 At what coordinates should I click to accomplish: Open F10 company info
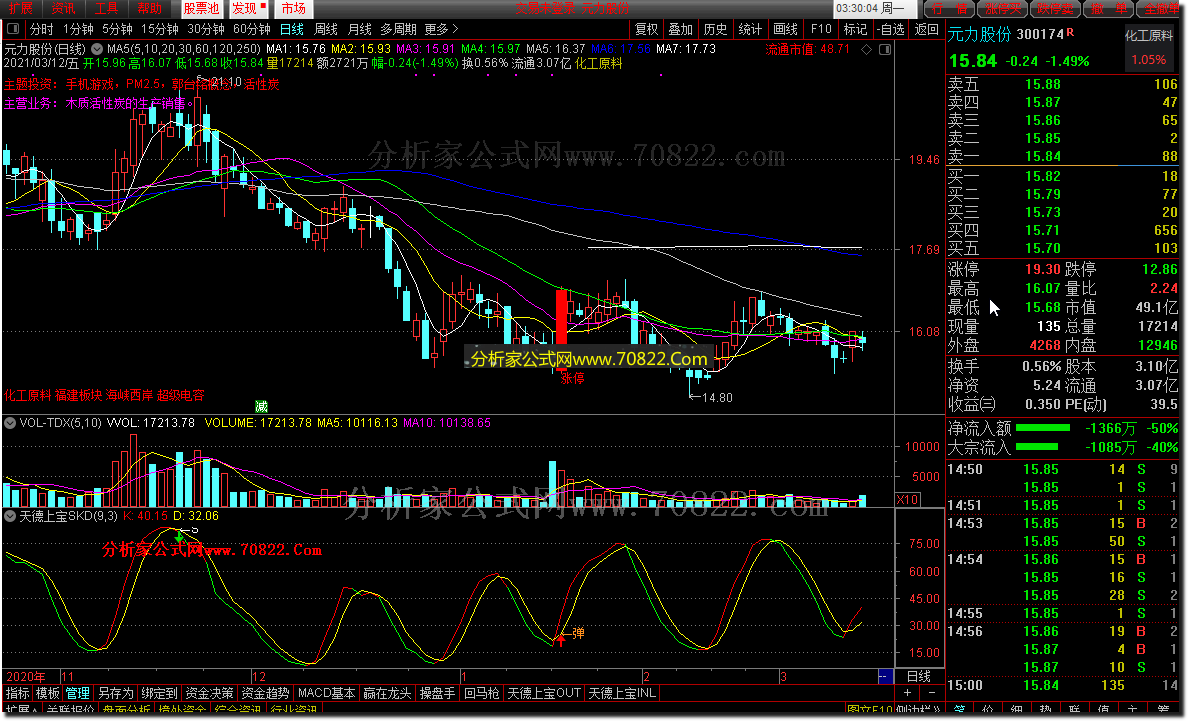(821, 29)
